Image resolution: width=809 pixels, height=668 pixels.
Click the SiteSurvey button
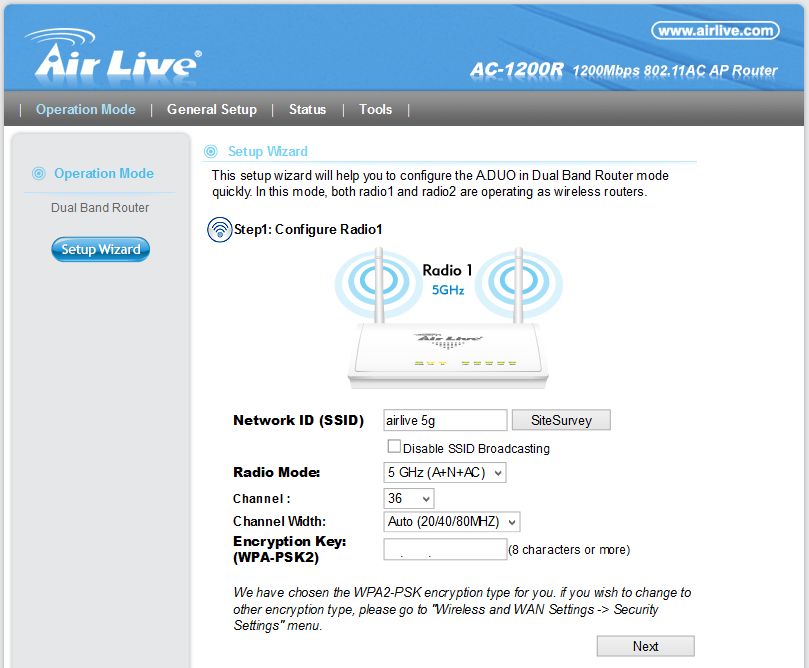(561, 420)
